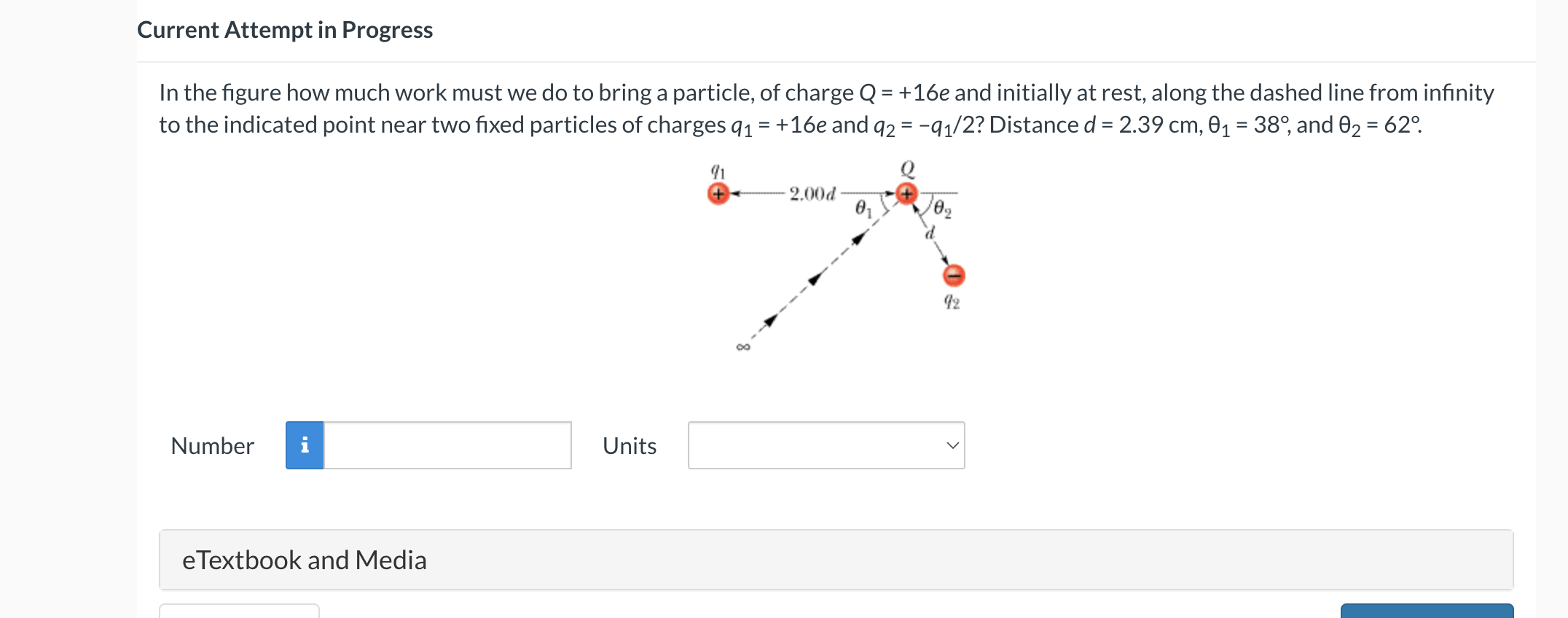Viewport: 1568px width, 618px height.
Task: Click the positive charge q1 in the figure
Action: 718,192
